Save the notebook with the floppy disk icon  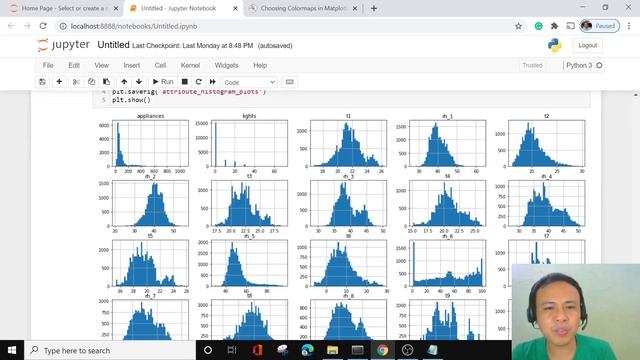[42, 82]
